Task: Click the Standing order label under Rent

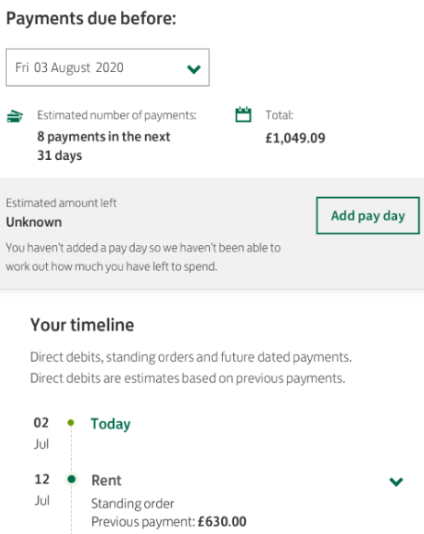Action: [x=132, y=504]
